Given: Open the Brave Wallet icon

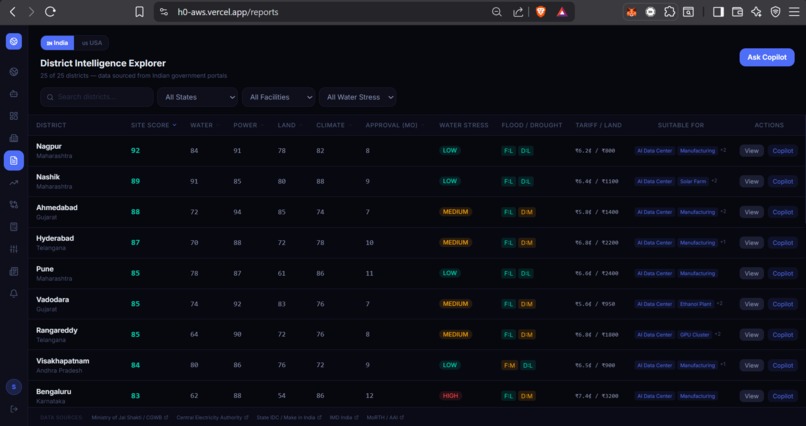Looking at the screenshot, I should [x=737, y=12].
